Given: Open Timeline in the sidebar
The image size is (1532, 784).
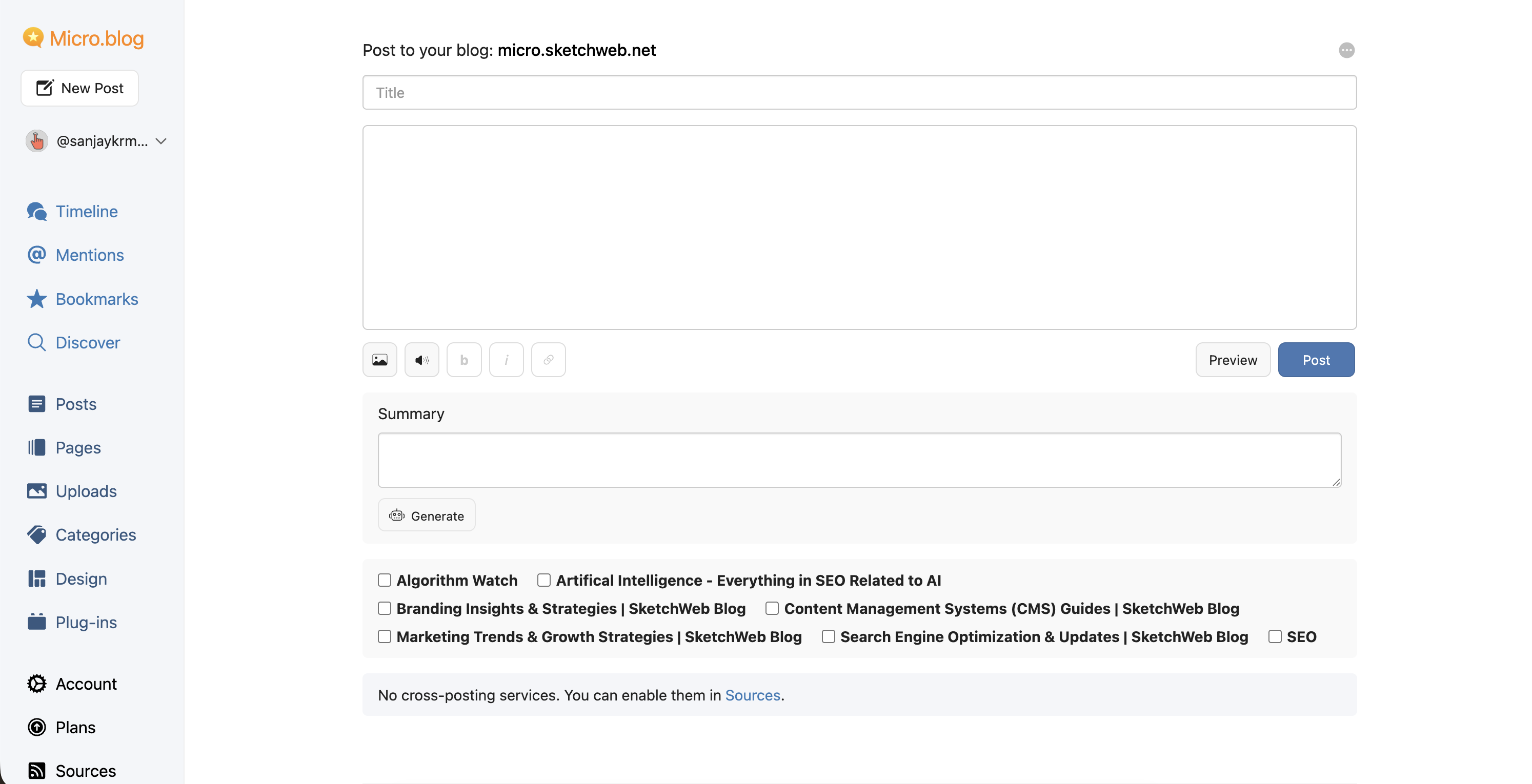Looking at the screenshot, I should [x=86, y=212].
